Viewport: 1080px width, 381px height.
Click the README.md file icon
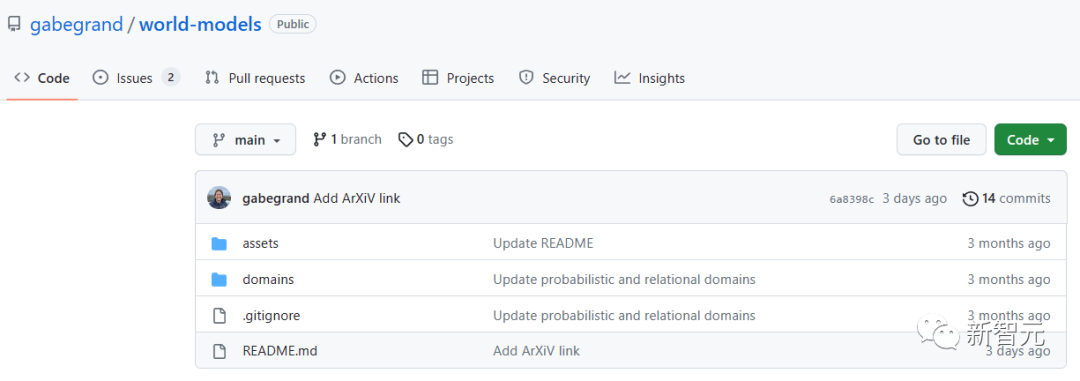219,351
